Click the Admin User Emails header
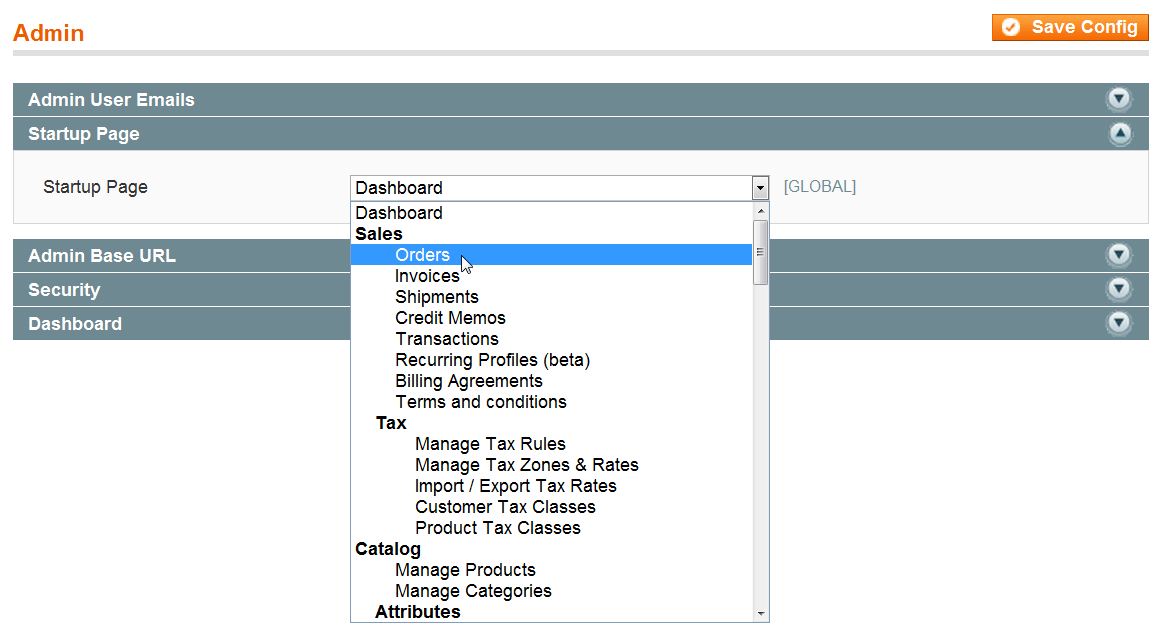The width and height of the screenshot is (1160, 633). coord(111,100)
